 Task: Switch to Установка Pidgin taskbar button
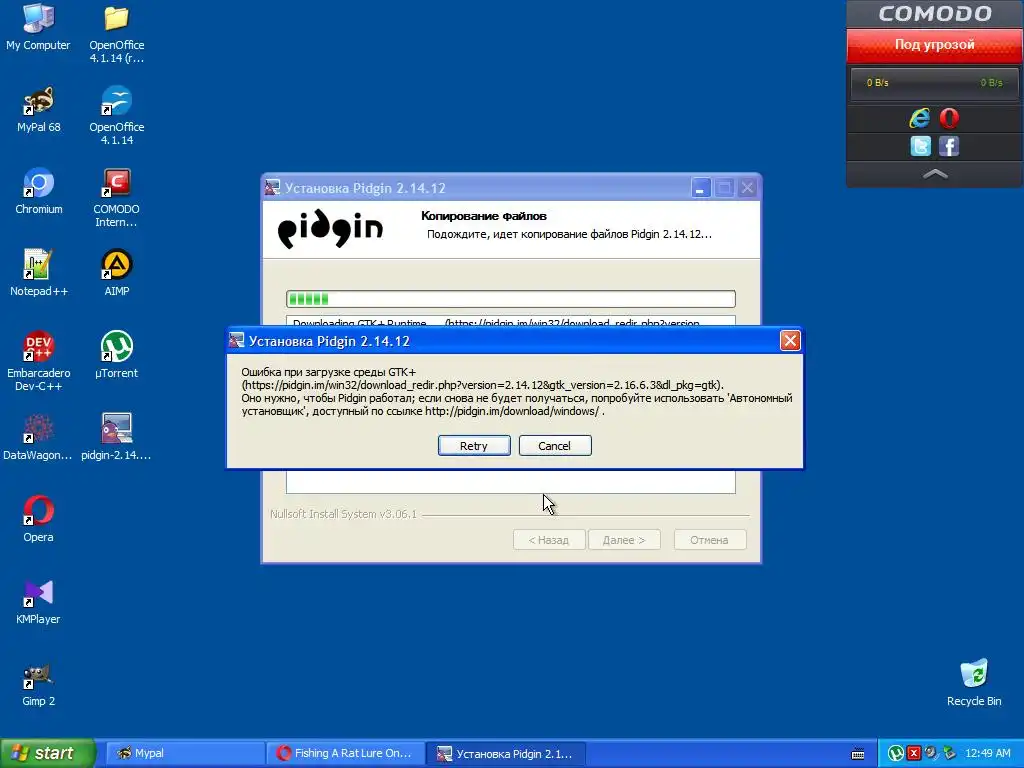click(505, 753)
